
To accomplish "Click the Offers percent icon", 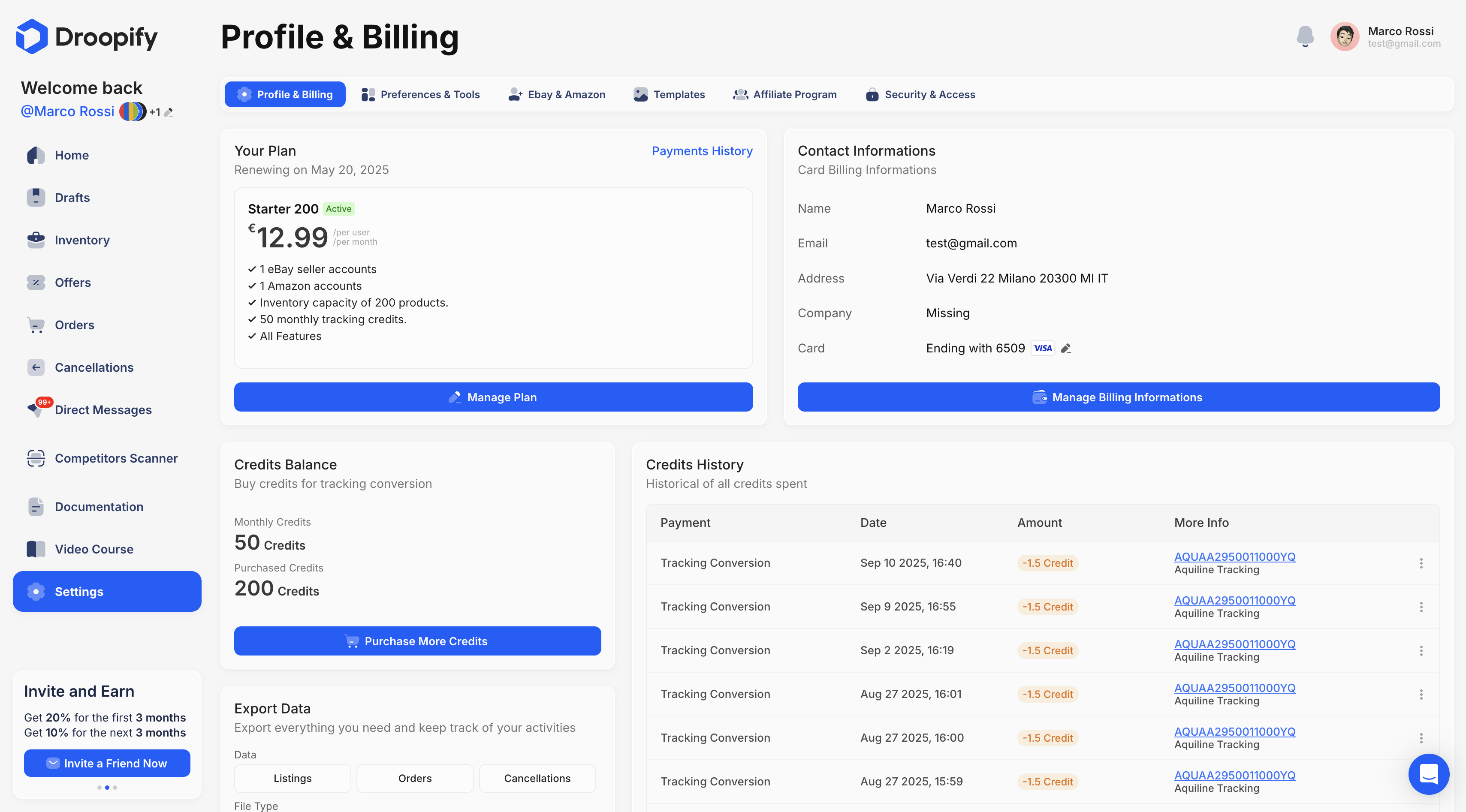I will (36, 282).
